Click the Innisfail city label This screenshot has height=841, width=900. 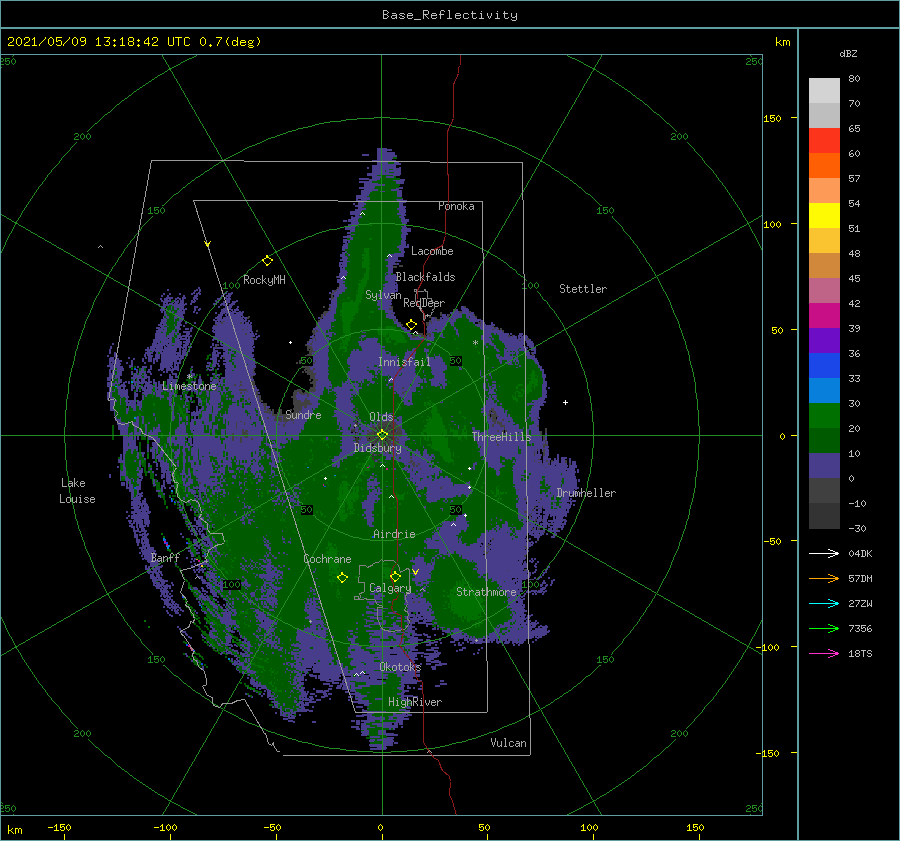[x=404, y=362]
